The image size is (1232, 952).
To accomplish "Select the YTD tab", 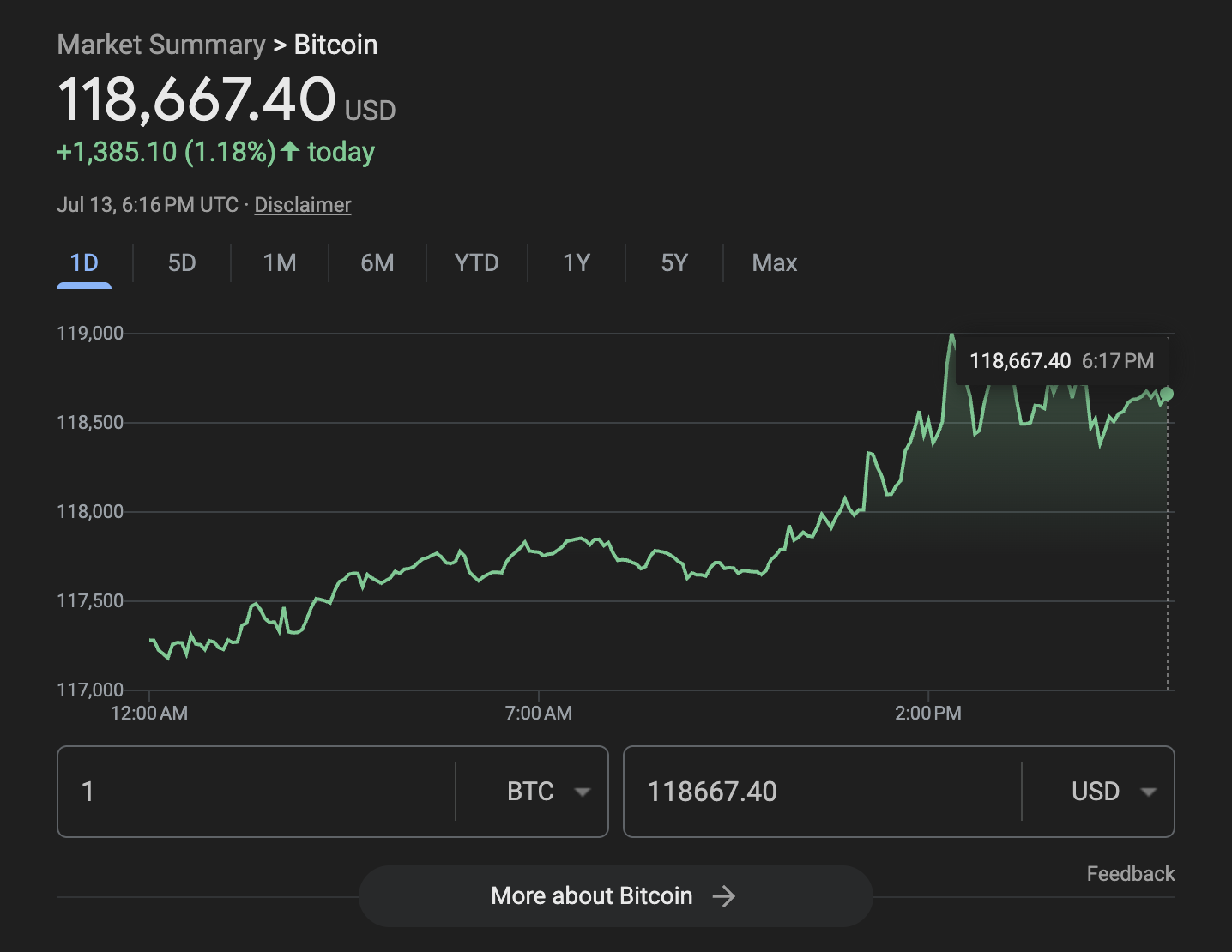I will click(x=477, y=263).
